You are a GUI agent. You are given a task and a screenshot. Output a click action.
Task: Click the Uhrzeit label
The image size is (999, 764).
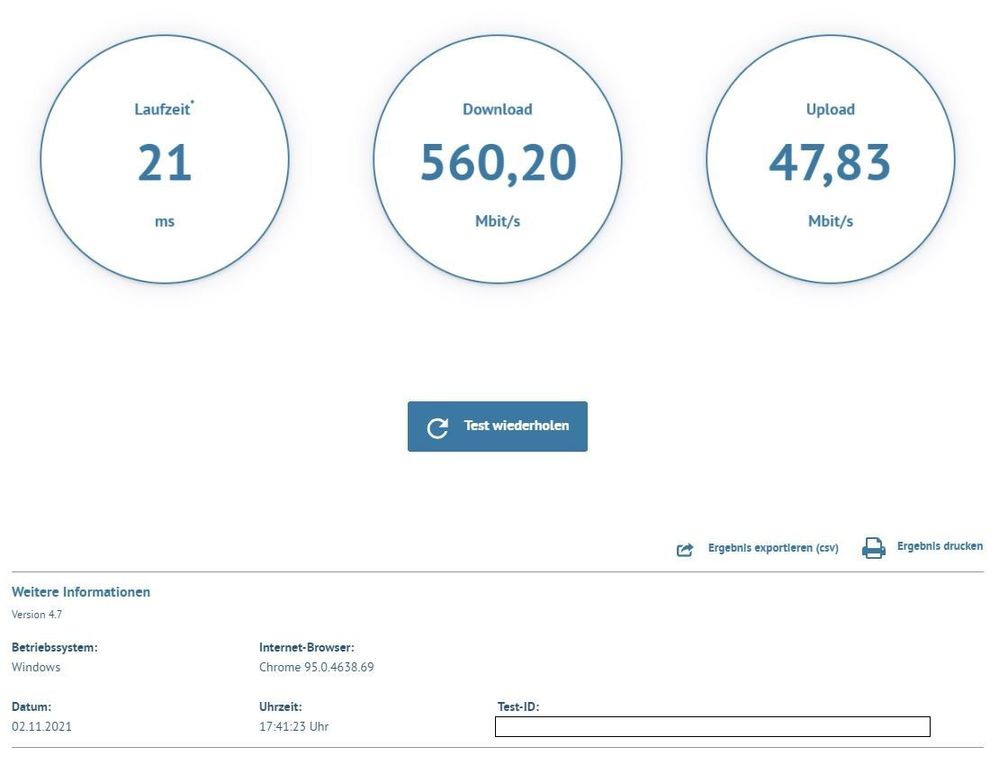(280, 707)
